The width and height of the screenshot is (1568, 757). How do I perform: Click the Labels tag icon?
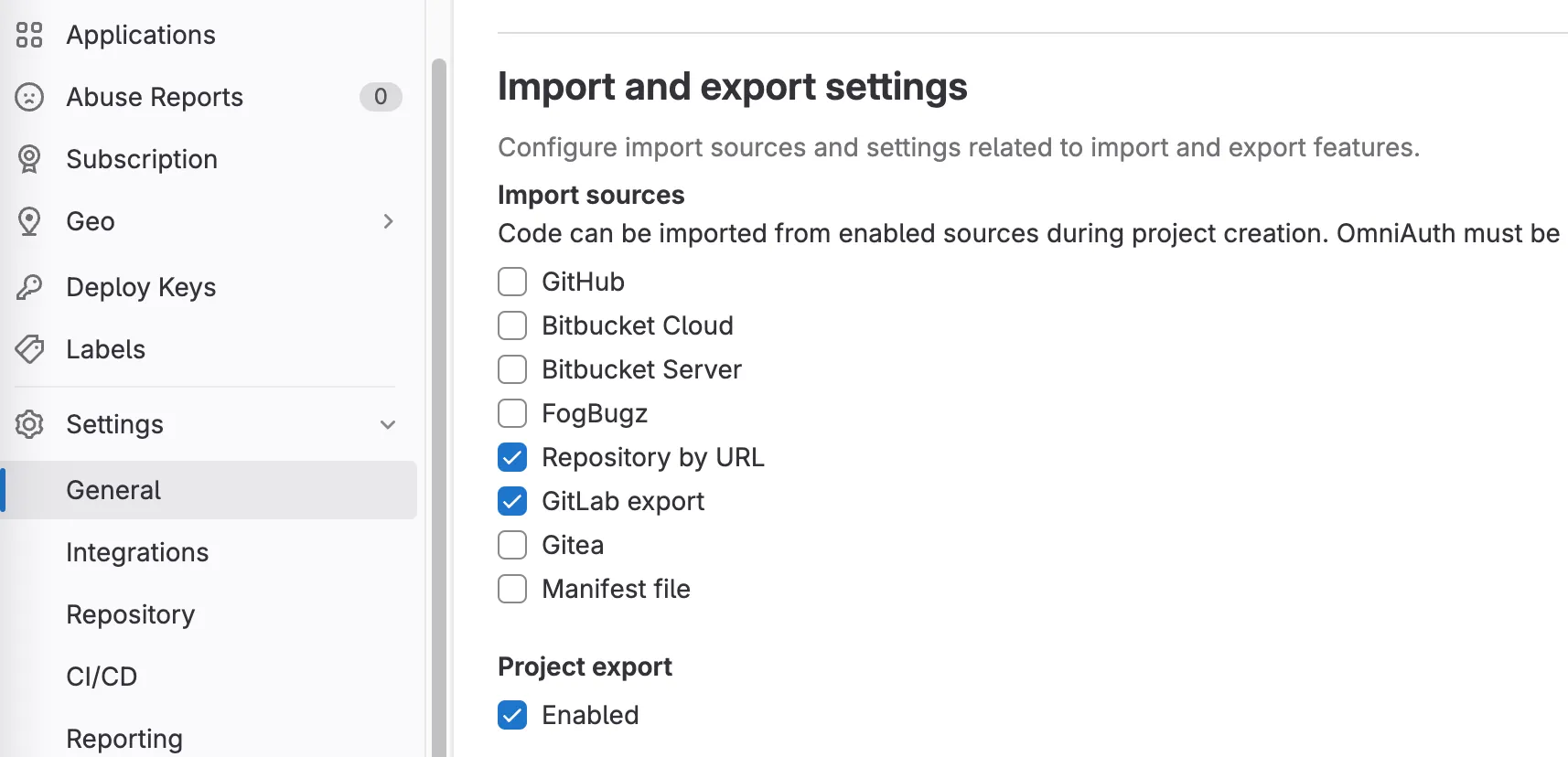point(29,349)
